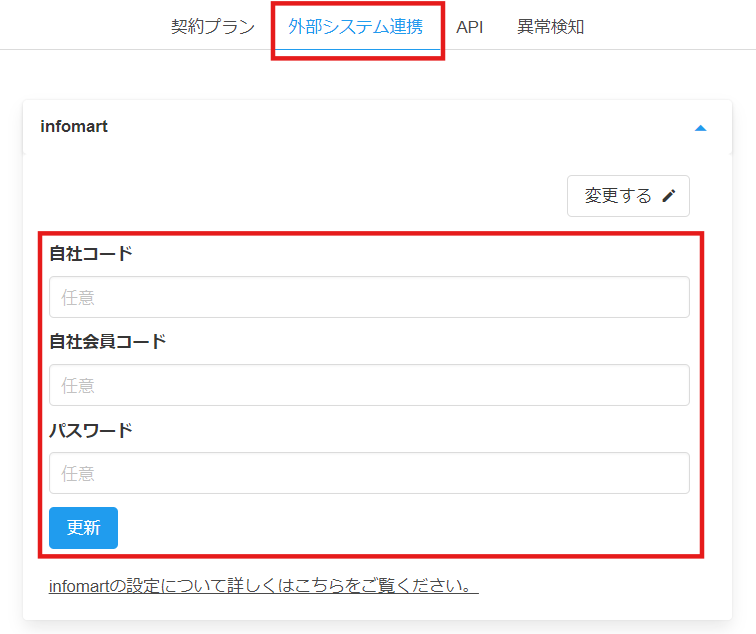This screenshot has height=634, width=756.
Task: Click the 変更する edit button
Action: pyautogui.click(x=628, y=196)
